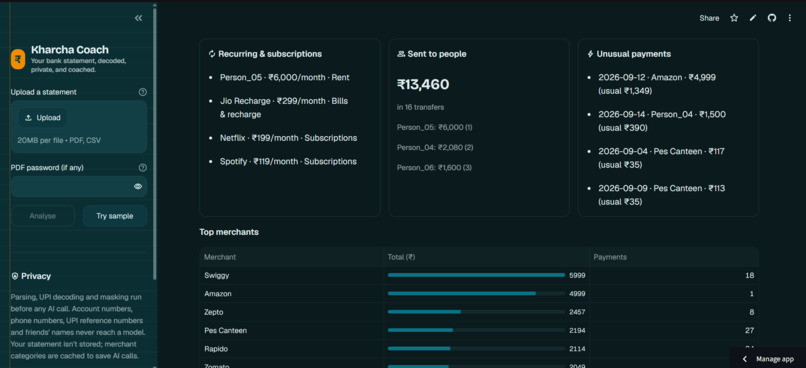Click the Share button
Screen dimensions: 806x368
point(709,18)
